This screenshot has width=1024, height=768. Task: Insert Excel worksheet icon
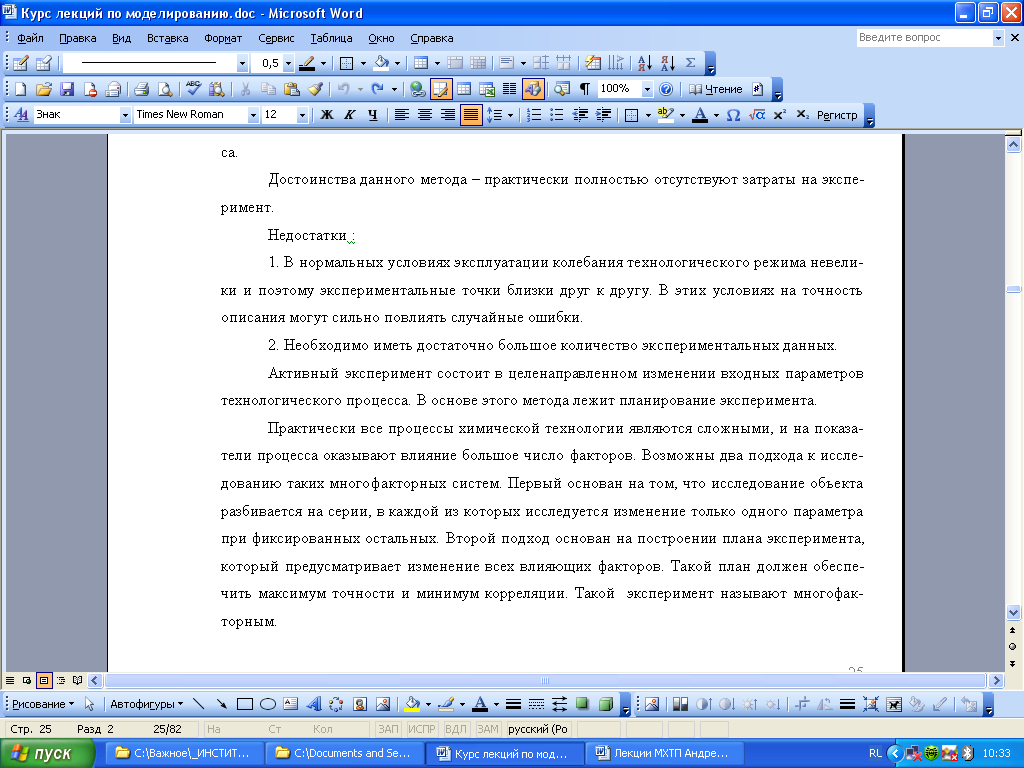tap(487, 89)
